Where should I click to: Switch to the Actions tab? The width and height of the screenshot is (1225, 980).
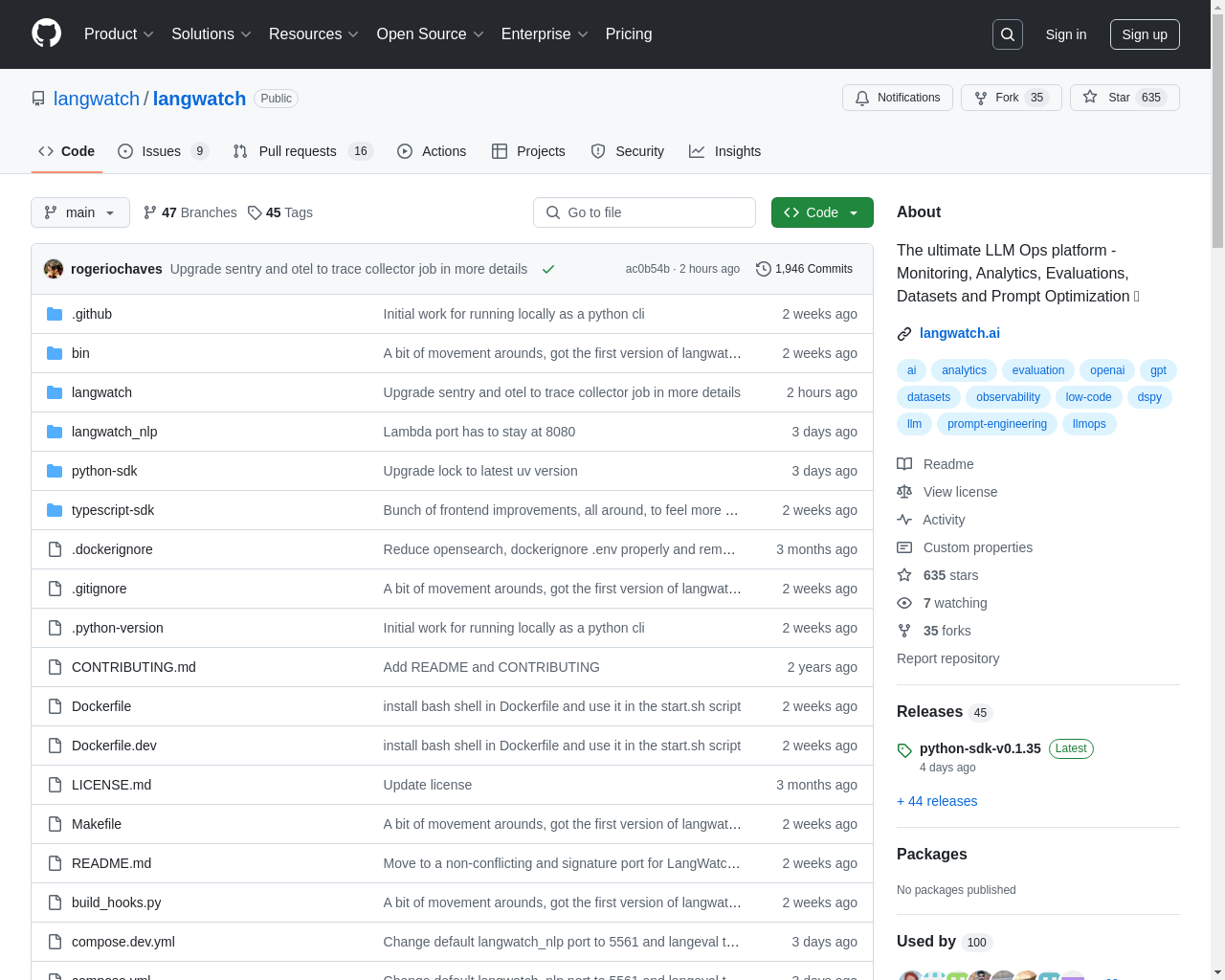(x=432, y=151)
